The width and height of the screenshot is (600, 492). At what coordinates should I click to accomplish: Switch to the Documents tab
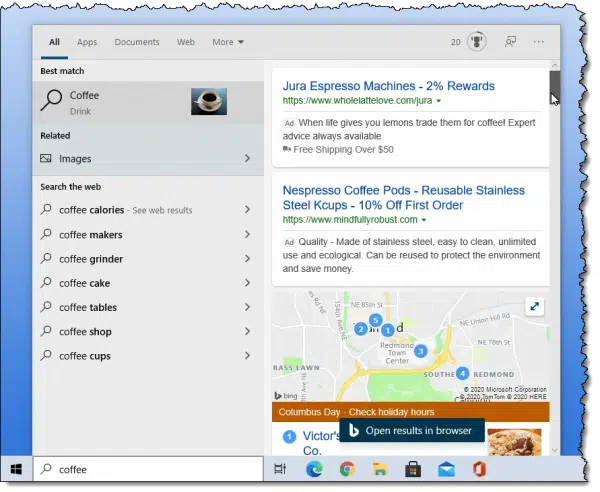coord(137,42)
